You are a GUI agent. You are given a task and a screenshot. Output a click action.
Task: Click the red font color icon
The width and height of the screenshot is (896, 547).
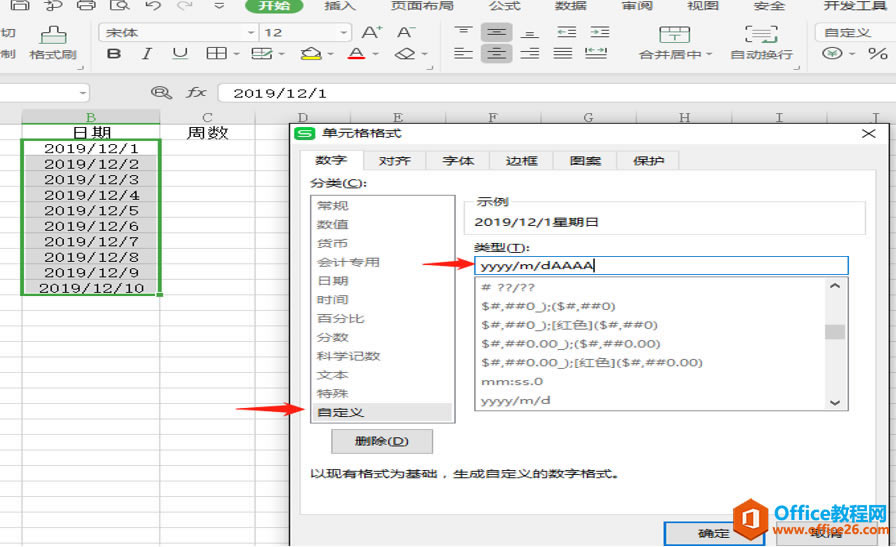(x=357, y=54)
